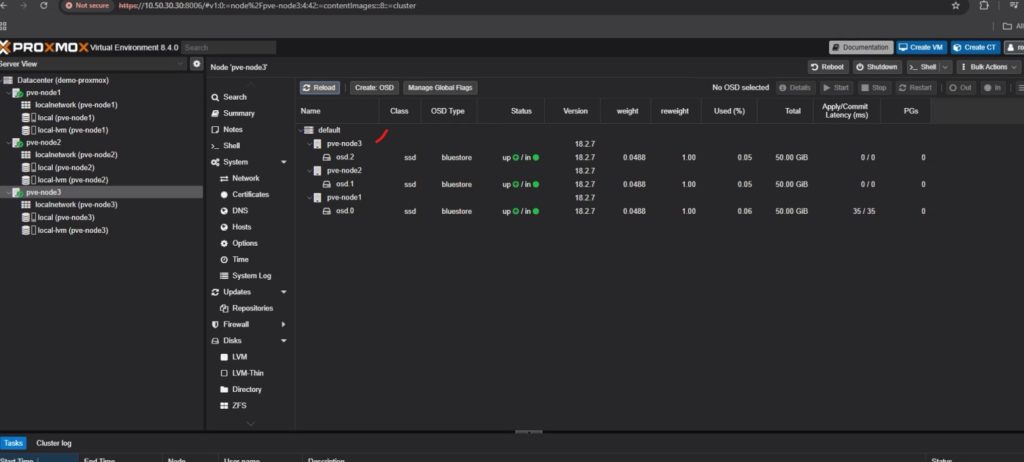Click the Create CT button
1024x462 pixels.
pyautogui.click(x=975, y=48)
